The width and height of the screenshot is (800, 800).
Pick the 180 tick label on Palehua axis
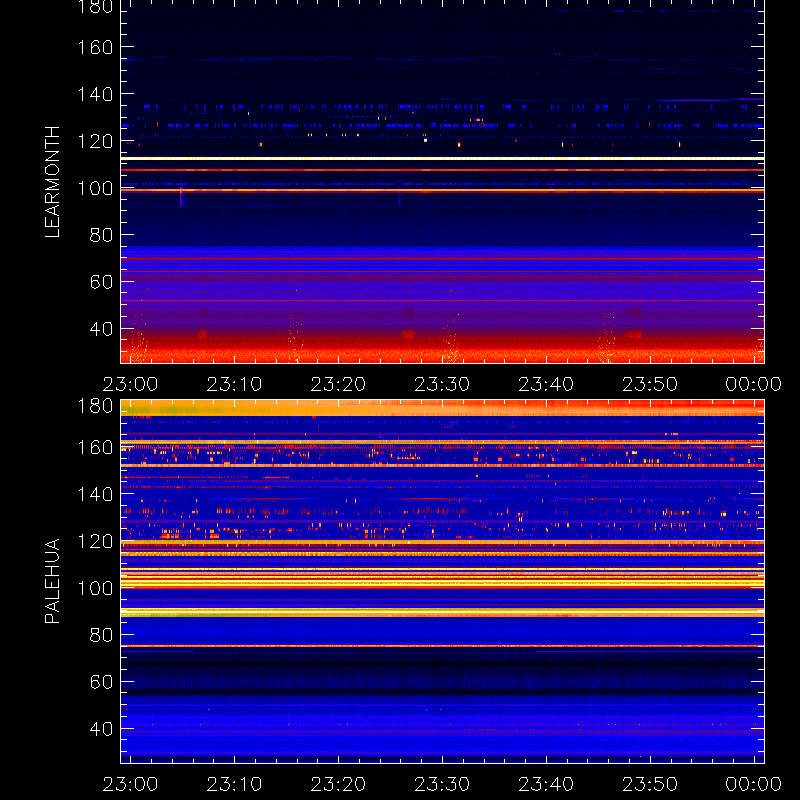pos(95,407)
